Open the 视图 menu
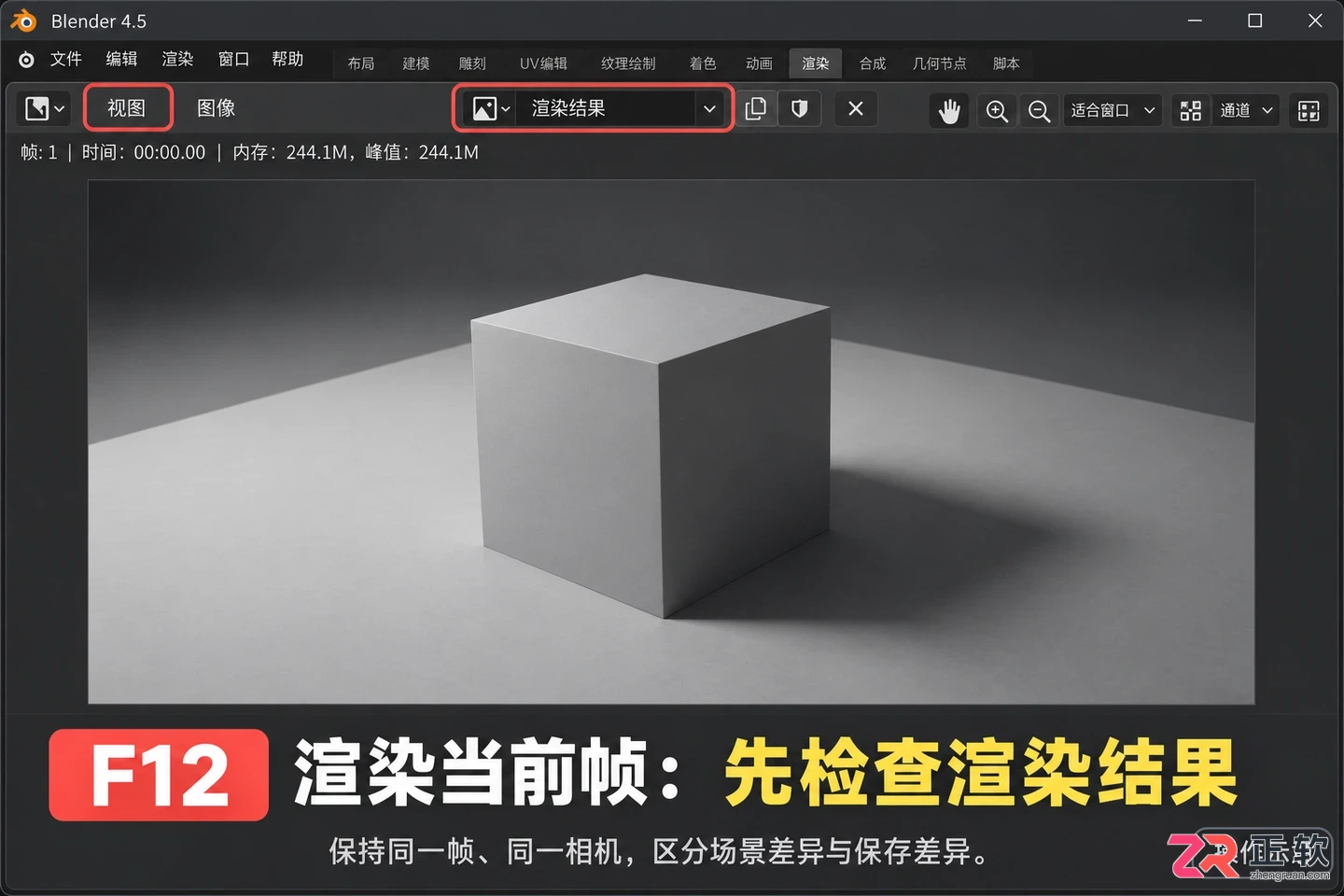The height and width of the screenshot is (896, 1344). click(x=127, y=108)
